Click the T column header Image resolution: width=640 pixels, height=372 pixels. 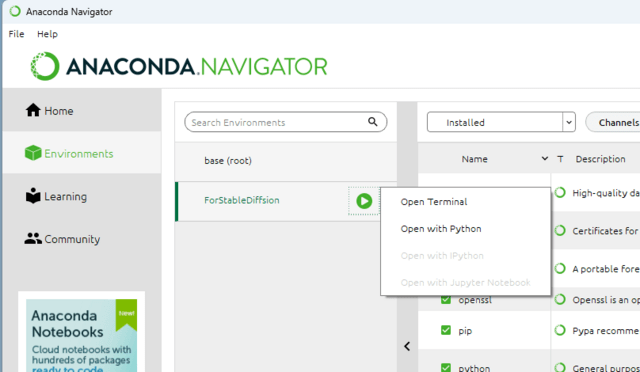click(560, 159)
